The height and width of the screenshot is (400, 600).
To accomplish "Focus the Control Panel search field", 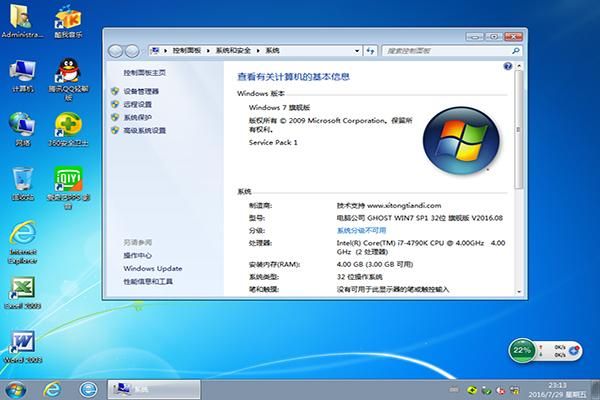I will pos(452,51).
